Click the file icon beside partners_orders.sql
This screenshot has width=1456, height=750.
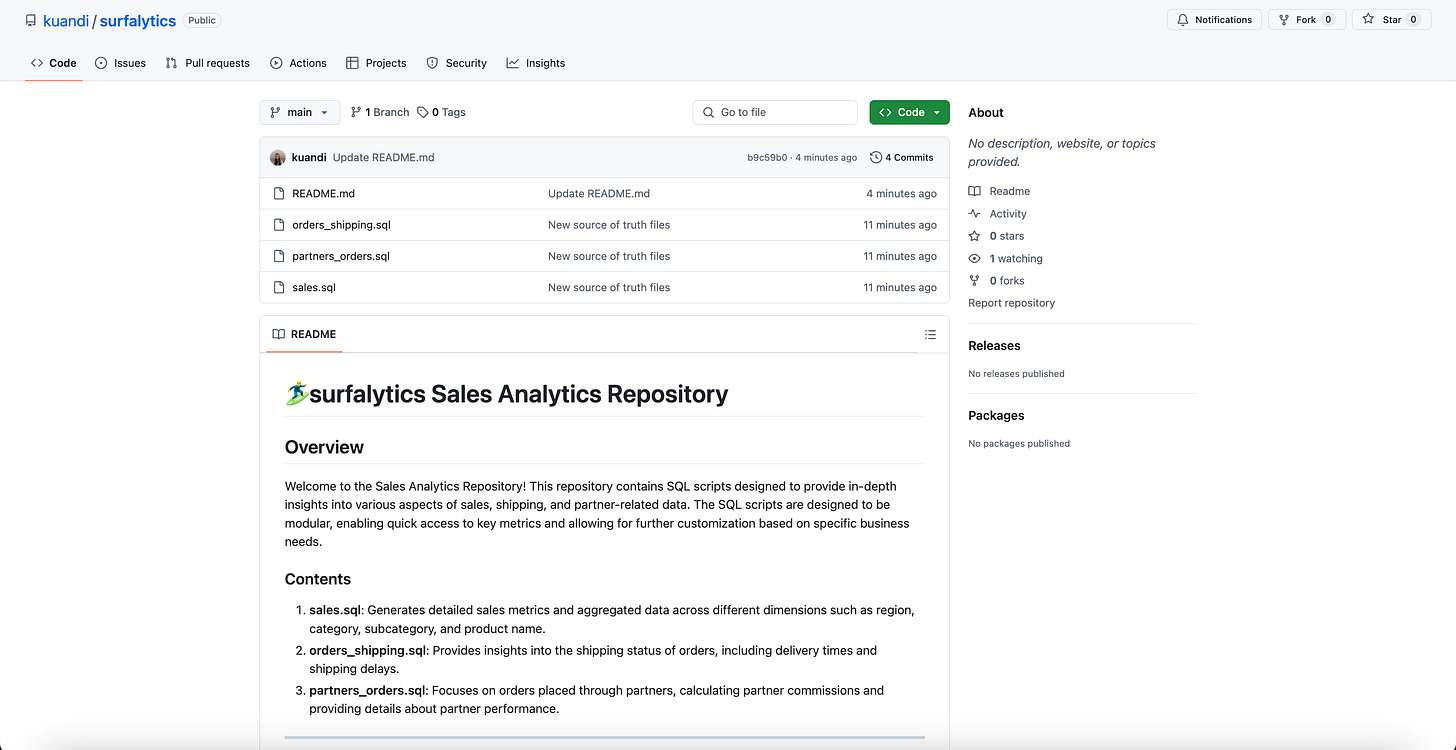click(279, 256)
